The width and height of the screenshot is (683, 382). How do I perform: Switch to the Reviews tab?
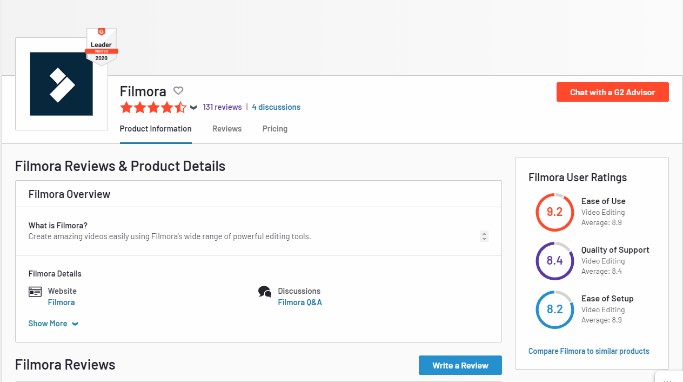[x=227, y=129]
